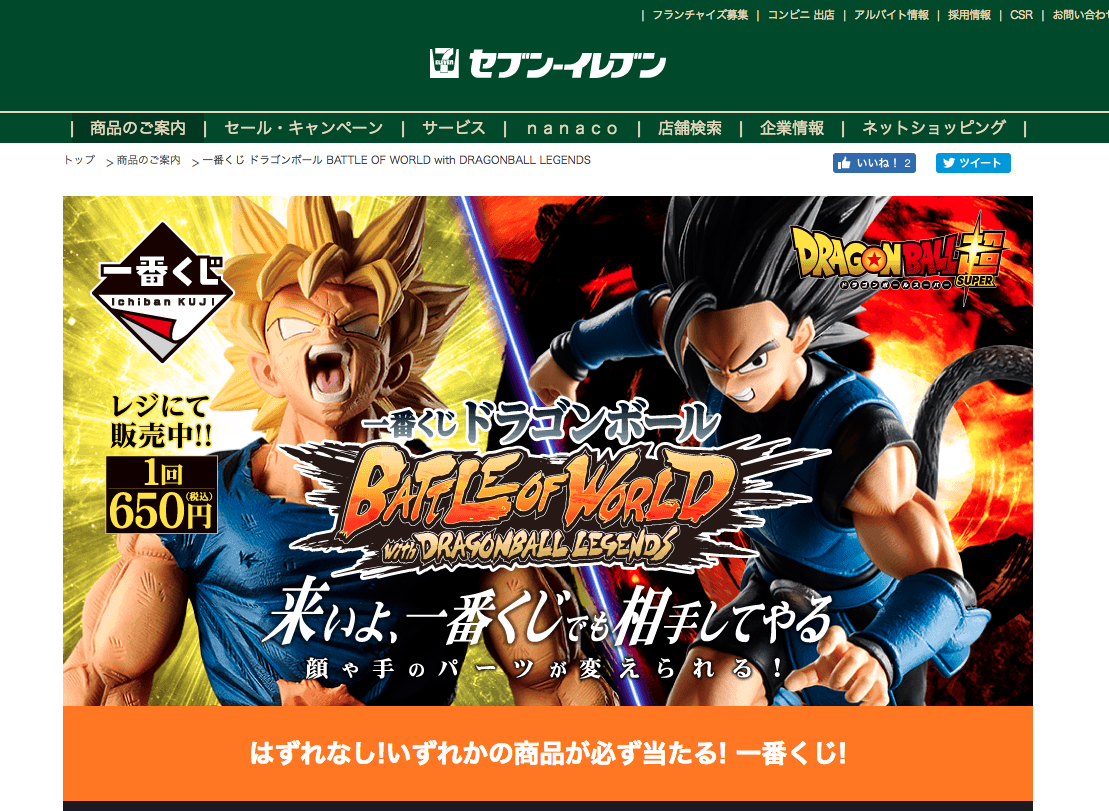Open the サービス menu item
Screen dimensions: 1109x811
[453, 128]
